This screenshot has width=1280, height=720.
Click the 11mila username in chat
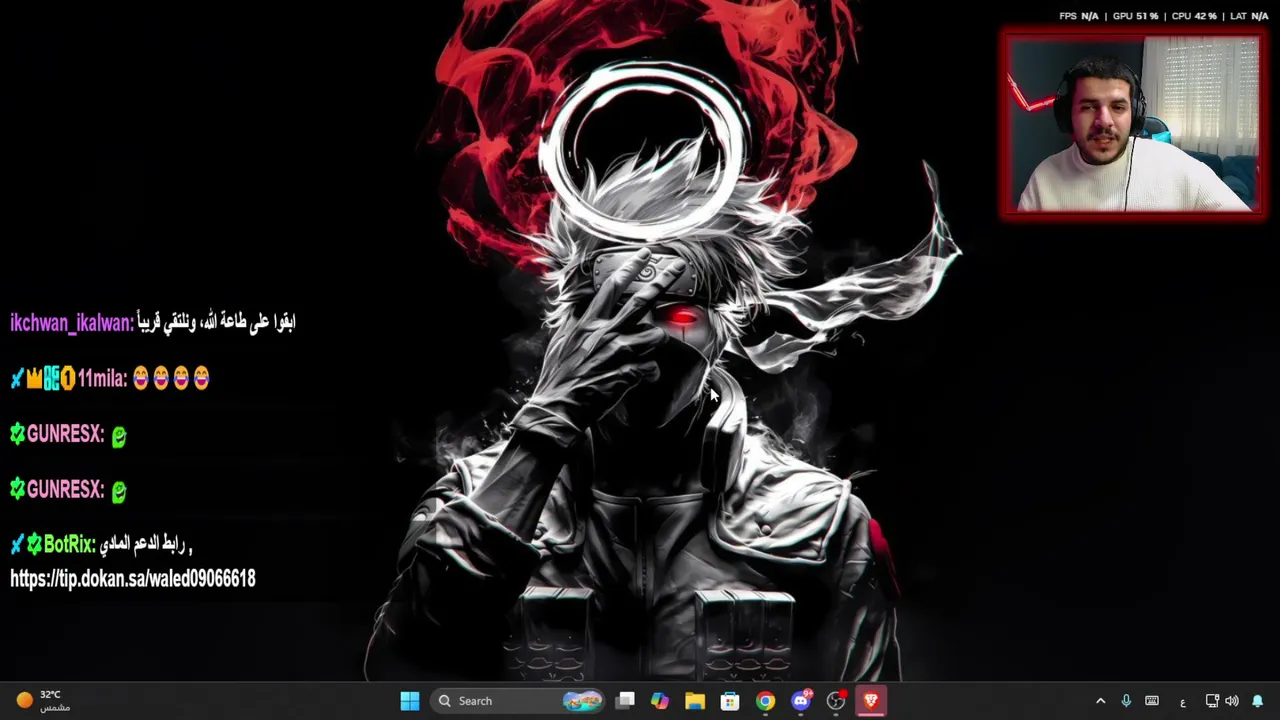(x=102, y=379)
